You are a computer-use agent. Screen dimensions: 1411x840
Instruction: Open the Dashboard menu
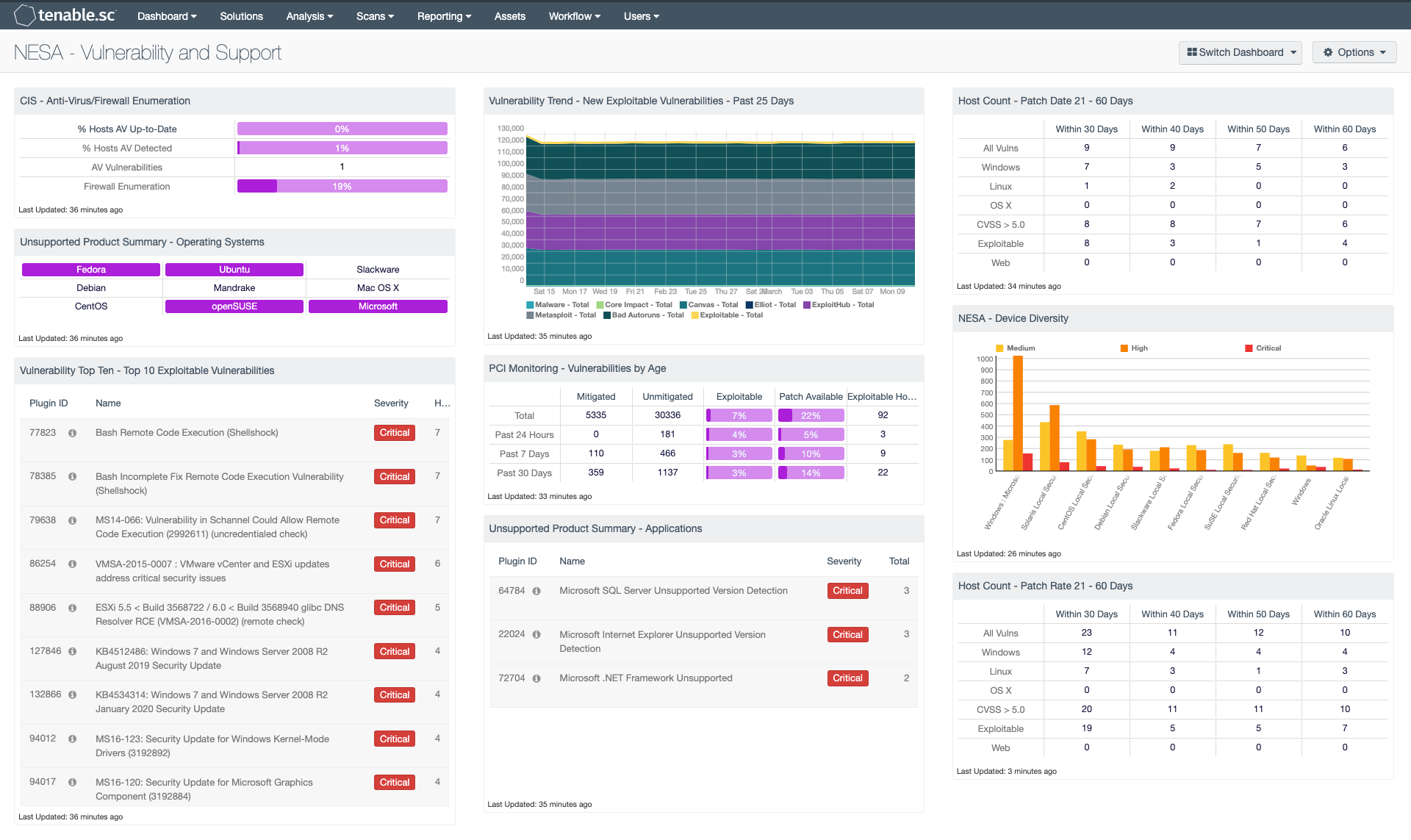pos(167,16)
